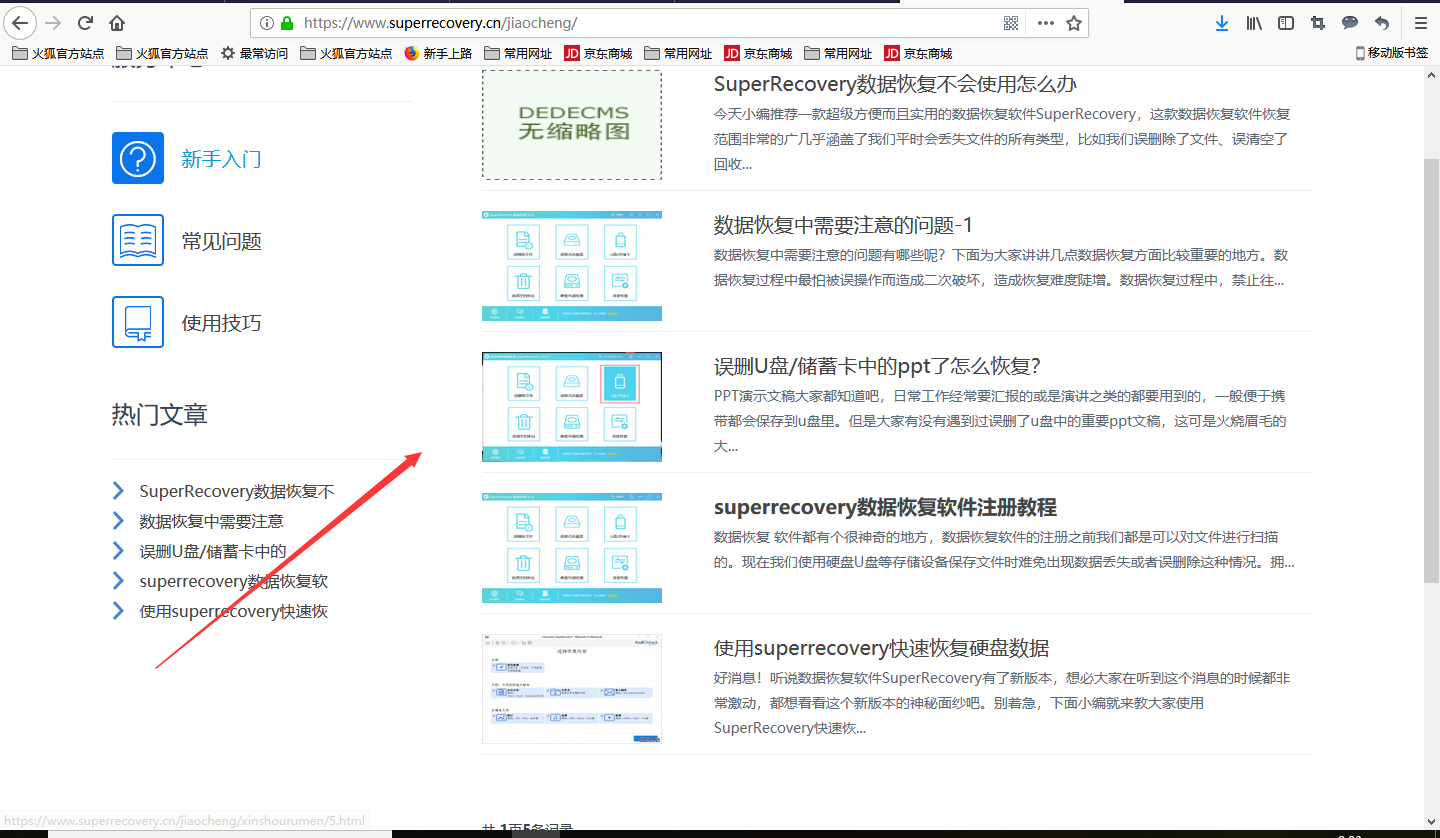The image size is (1440, 838).
Task: Open article '使用superrecovery快速恢复硬盘数据'
Action: tap(881, 648)
